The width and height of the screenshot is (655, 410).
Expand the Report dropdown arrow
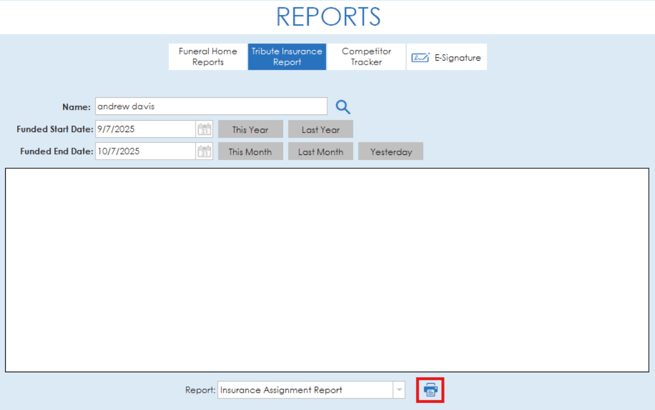[x=399, y=390]
